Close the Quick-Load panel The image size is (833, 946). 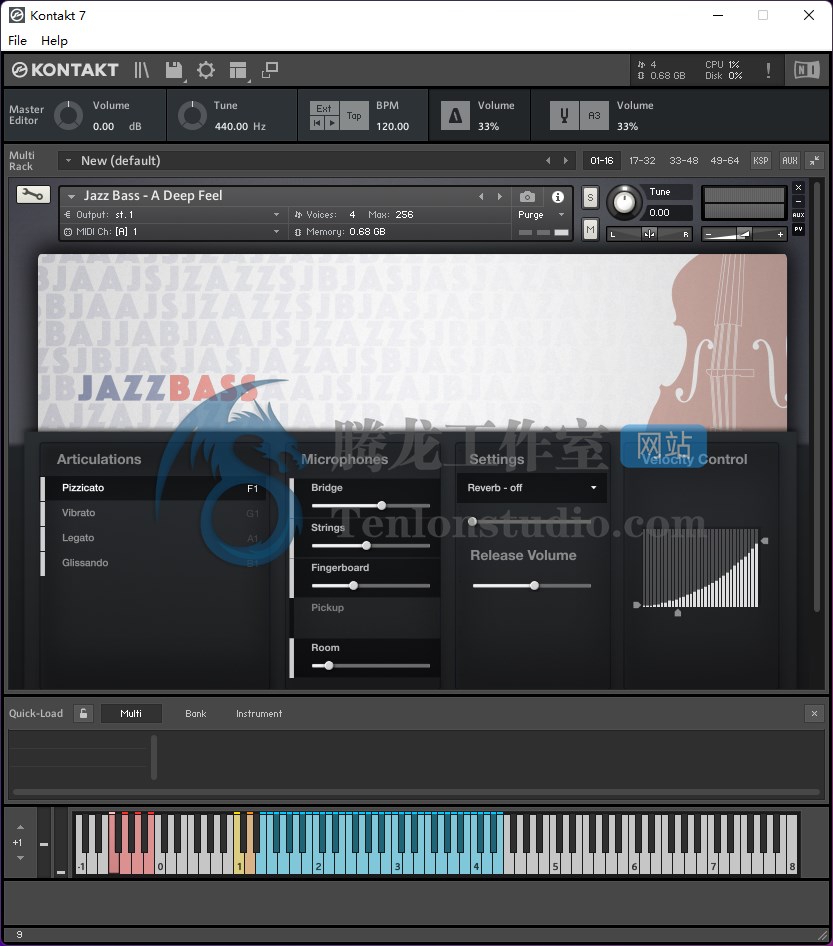coord(814,713)
